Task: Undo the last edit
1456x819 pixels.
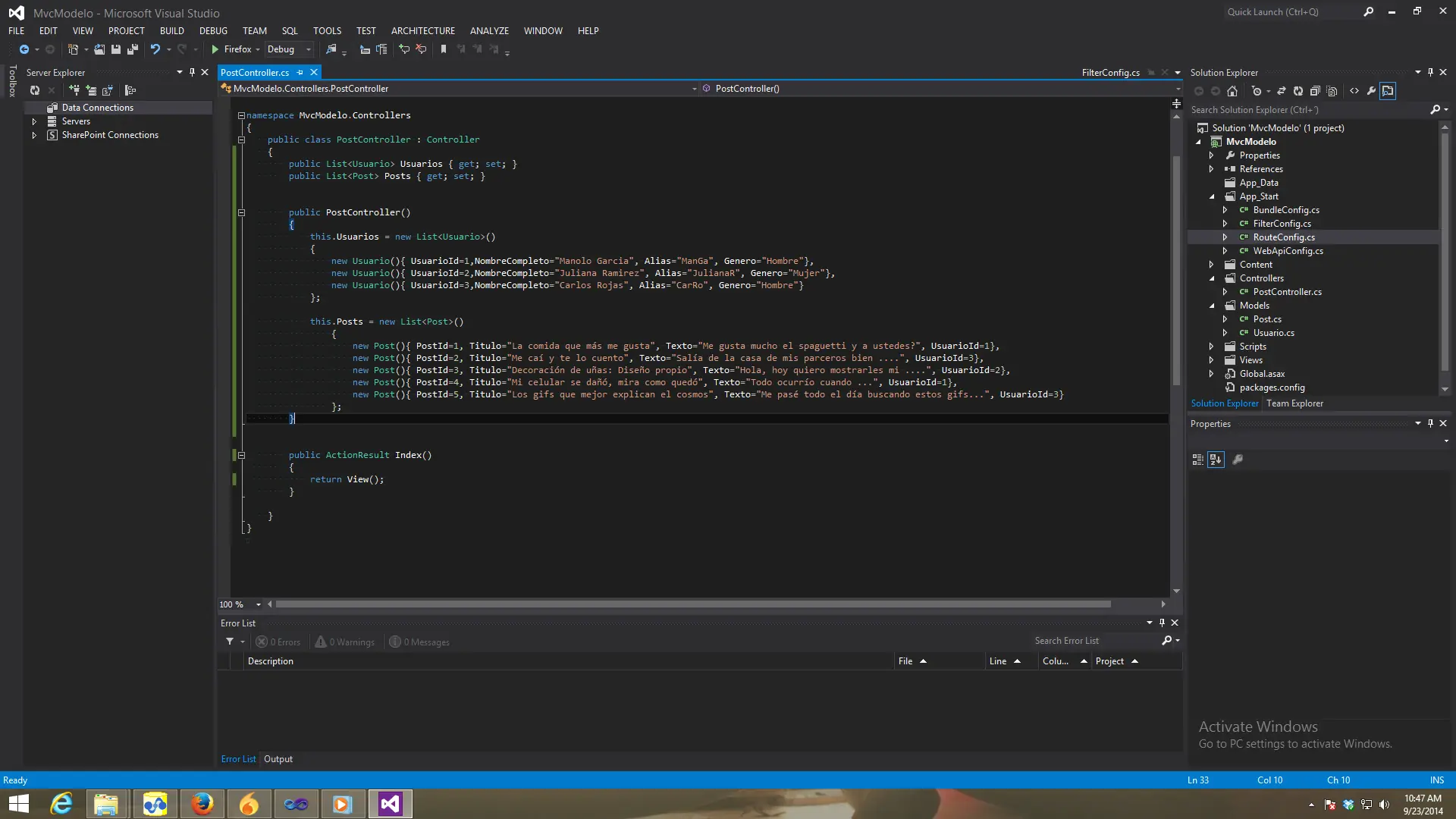Action: click(x=155, y=49)
